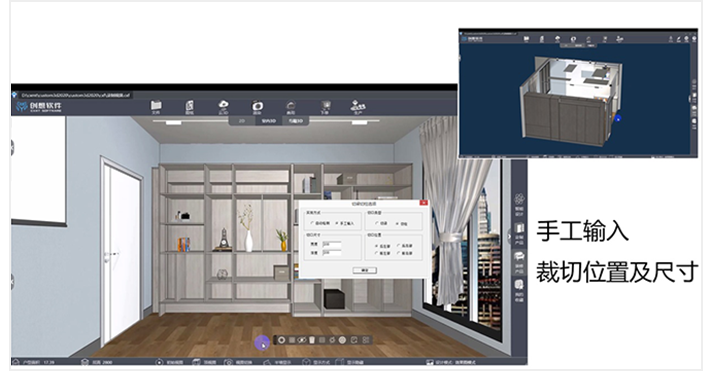The width and height of the screenshot is (707, 377).
Task: Expand the left panel arrow near whiteboard
Action: click(x=13, y=147)
